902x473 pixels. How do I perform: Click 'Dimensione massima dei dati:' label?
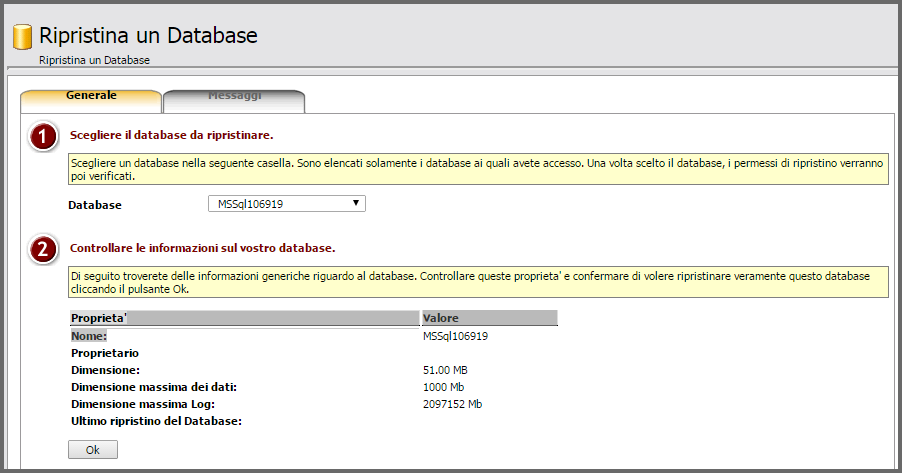pos(153,387)
